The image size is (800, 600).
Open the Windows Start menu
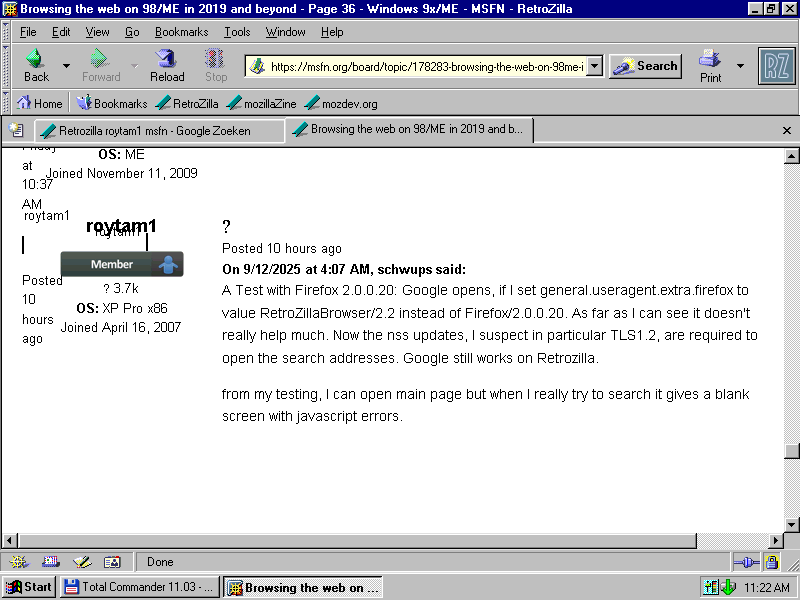pos(29,587)
